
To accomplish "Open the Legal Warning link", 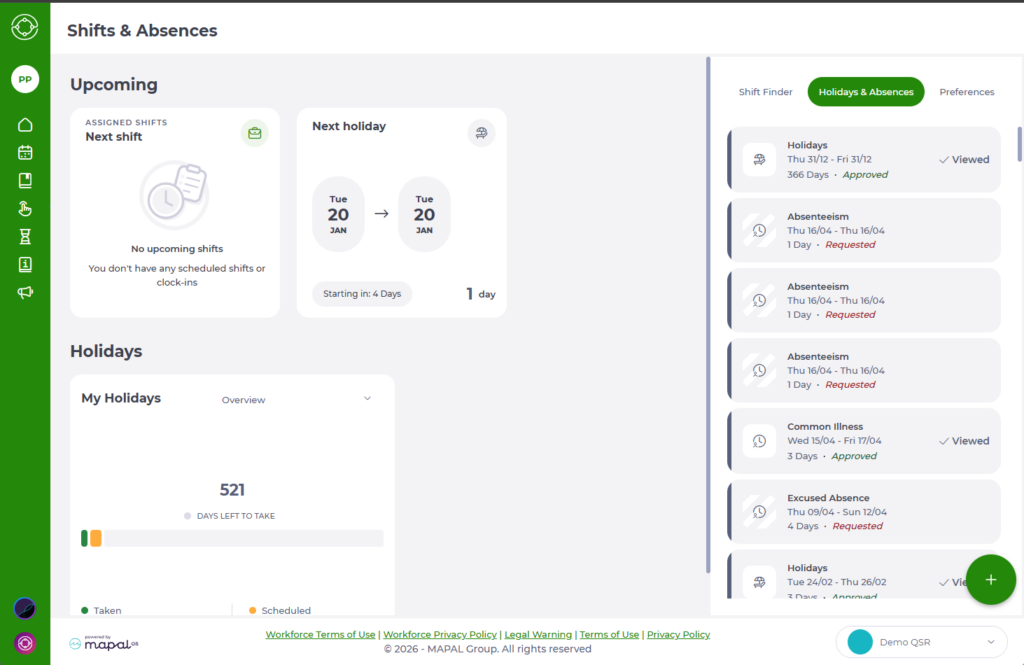I will point(538,635).
